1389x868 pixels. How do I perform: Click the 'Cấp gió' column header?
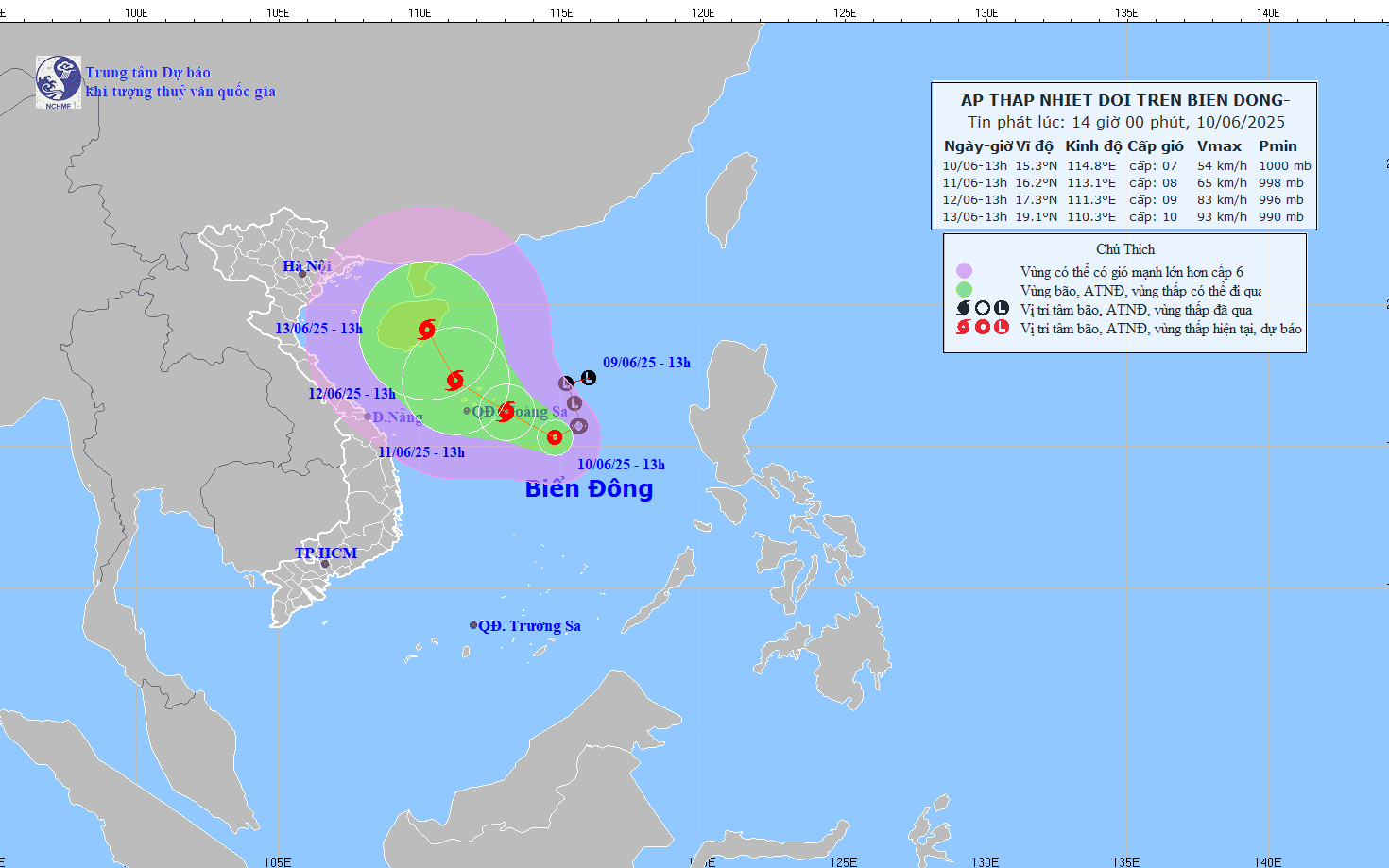1155,146
